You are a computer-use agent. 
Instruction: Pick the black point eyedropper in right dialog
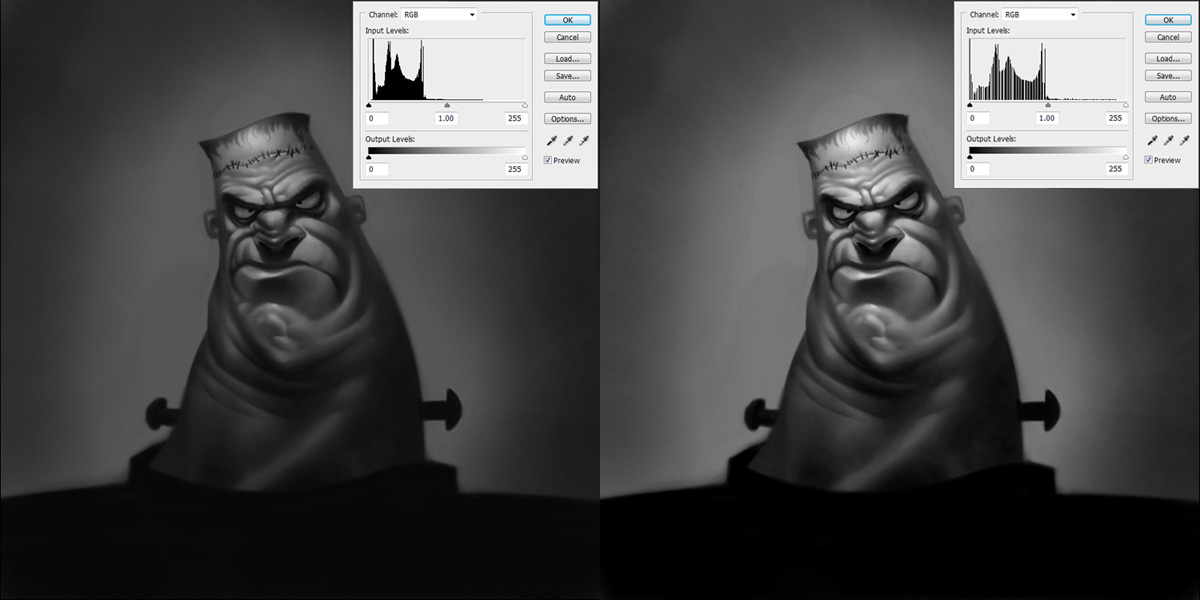pyautogui.click(x=1152, y=141)
